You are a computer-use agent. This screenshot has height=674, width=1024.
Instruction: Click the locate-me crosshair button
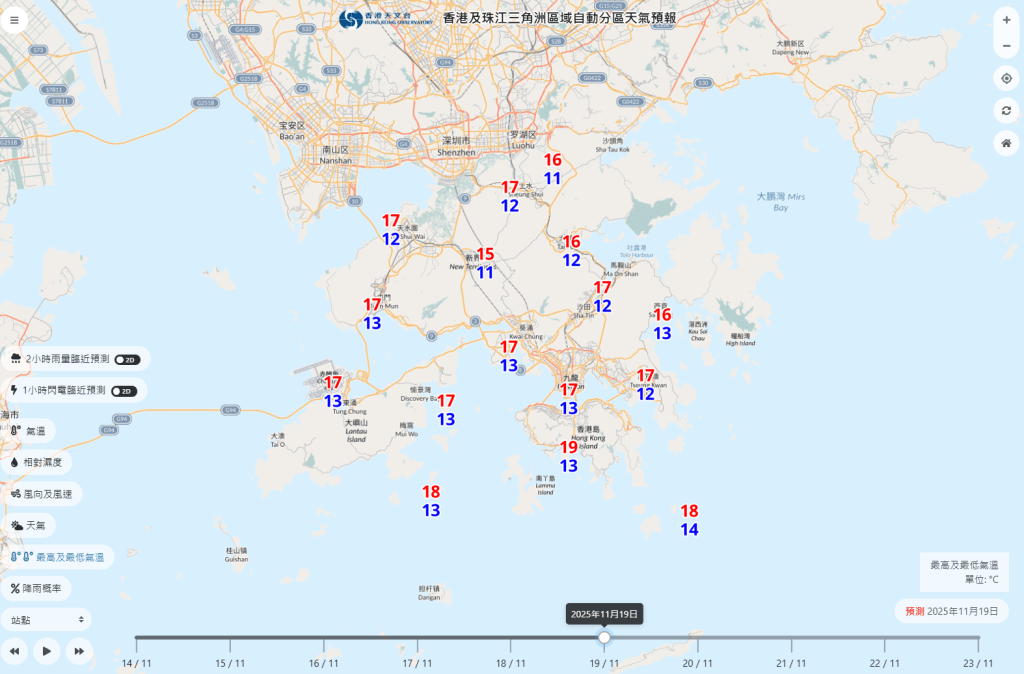[1007, 77]
